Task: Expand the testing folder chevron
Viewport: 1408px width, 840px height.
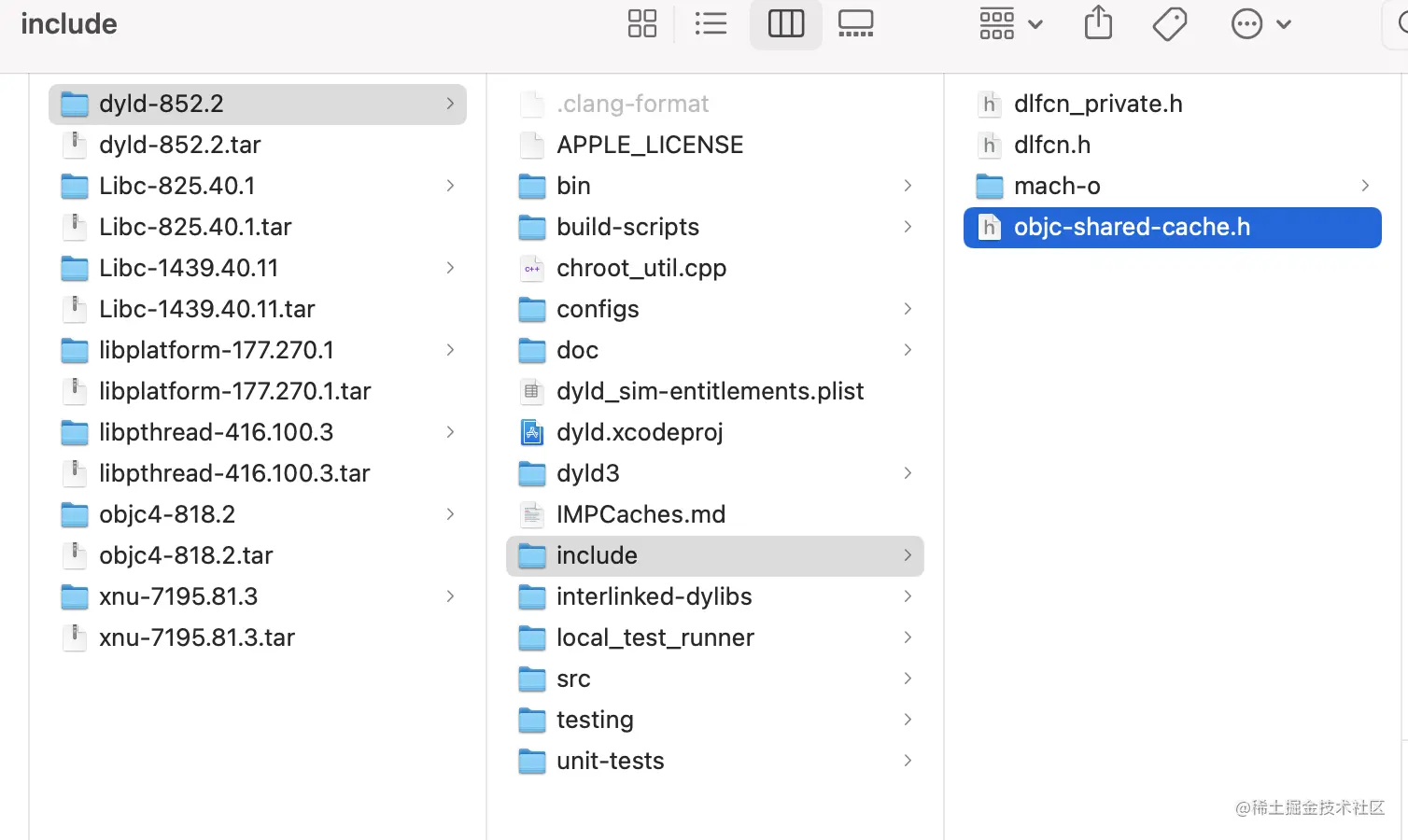Action: (908, 720)
